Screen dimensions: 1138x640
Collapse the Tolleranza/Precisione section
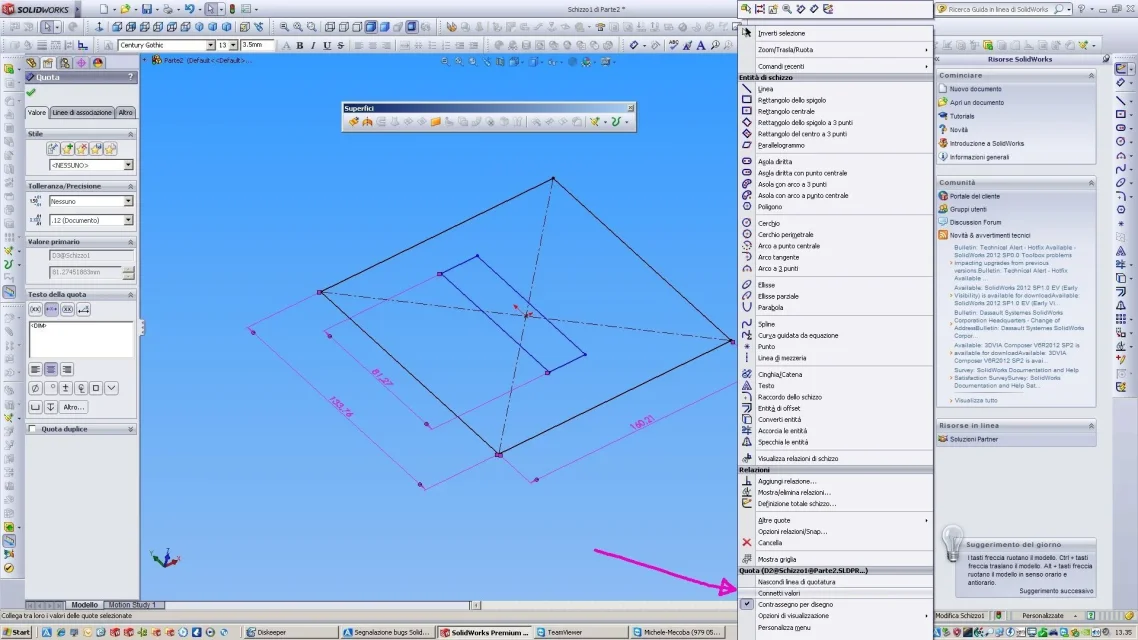[131, 186]
